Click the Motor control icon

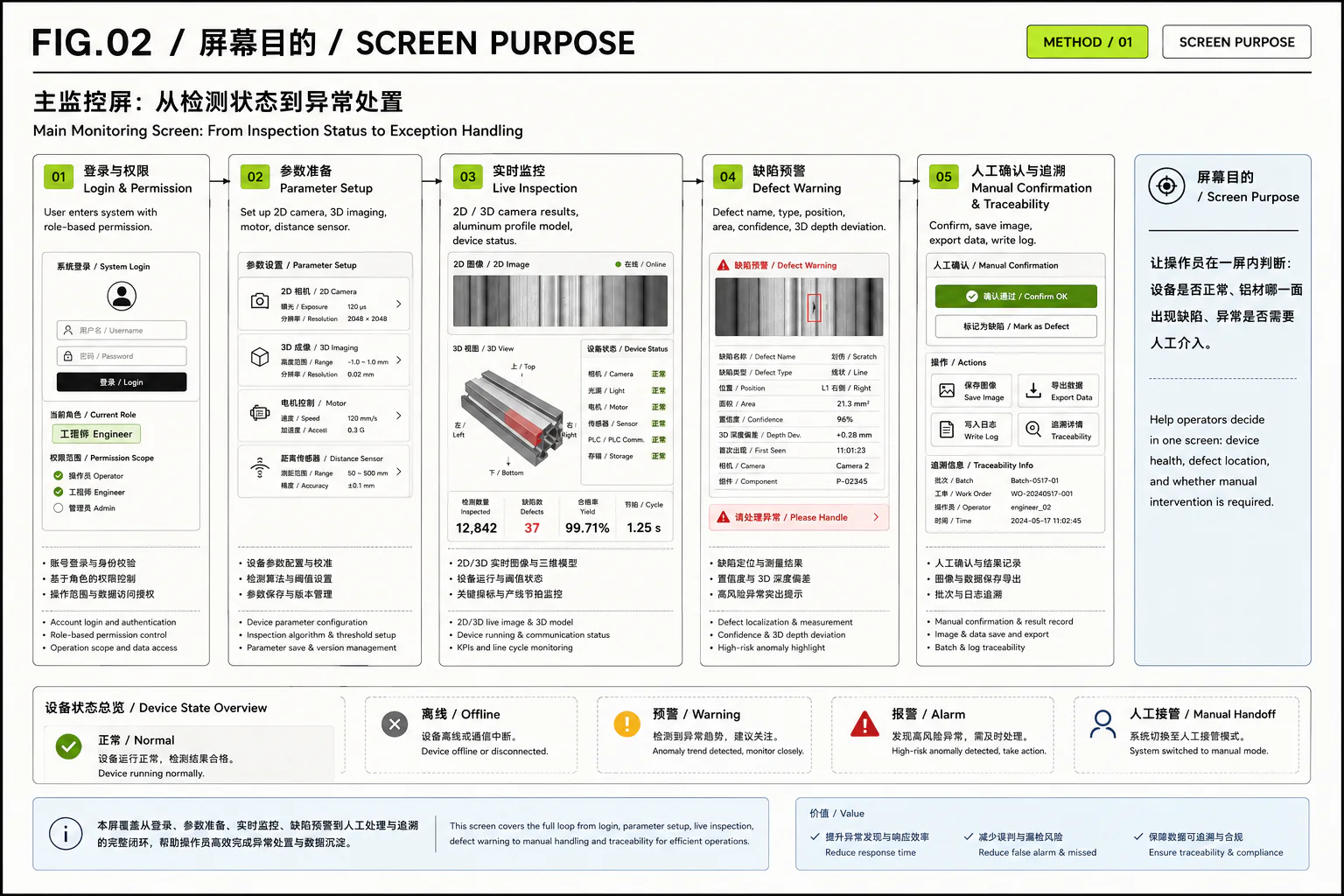click(x=260, y=412)
